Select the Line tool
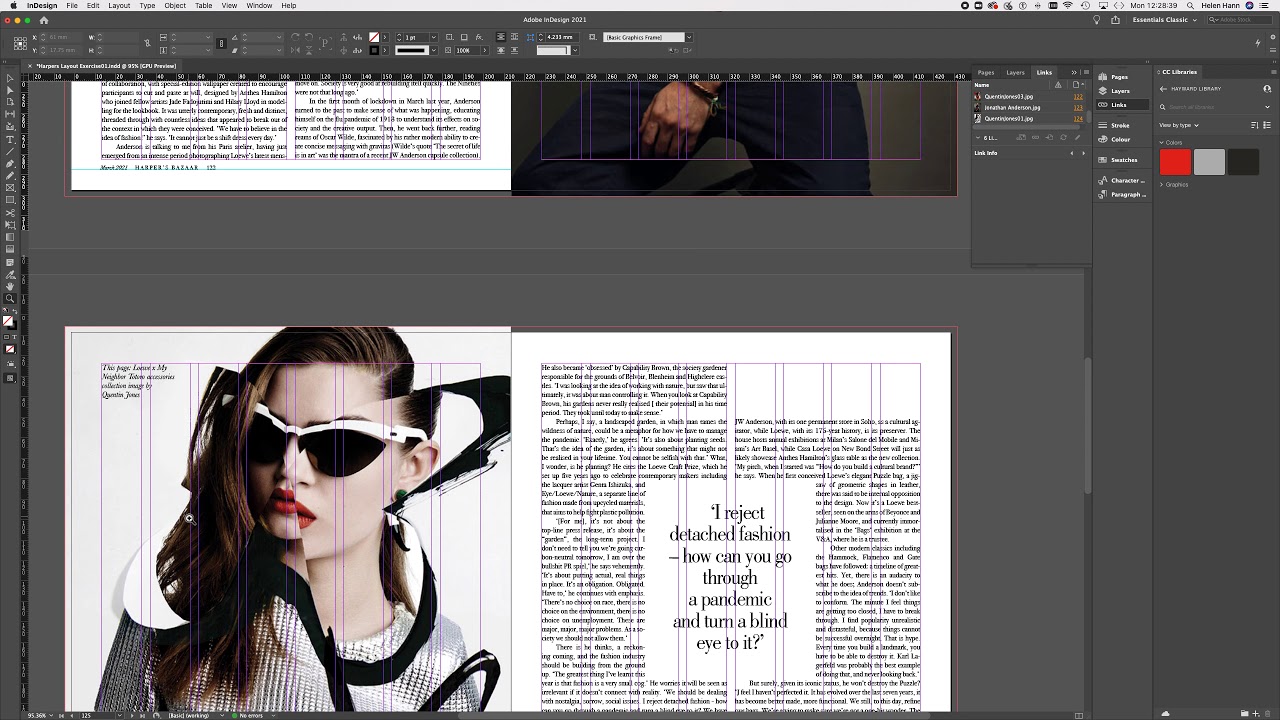 [10, 151]
